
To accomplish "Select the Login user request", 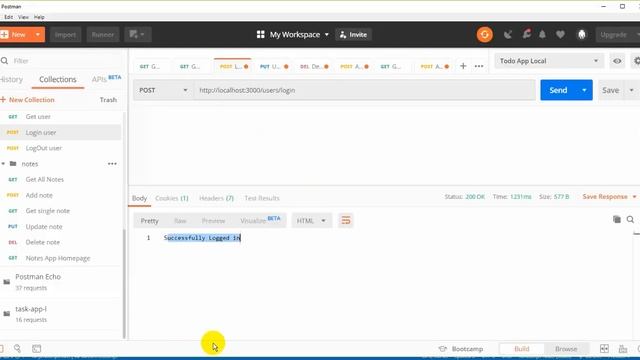I will coord(60,132).
